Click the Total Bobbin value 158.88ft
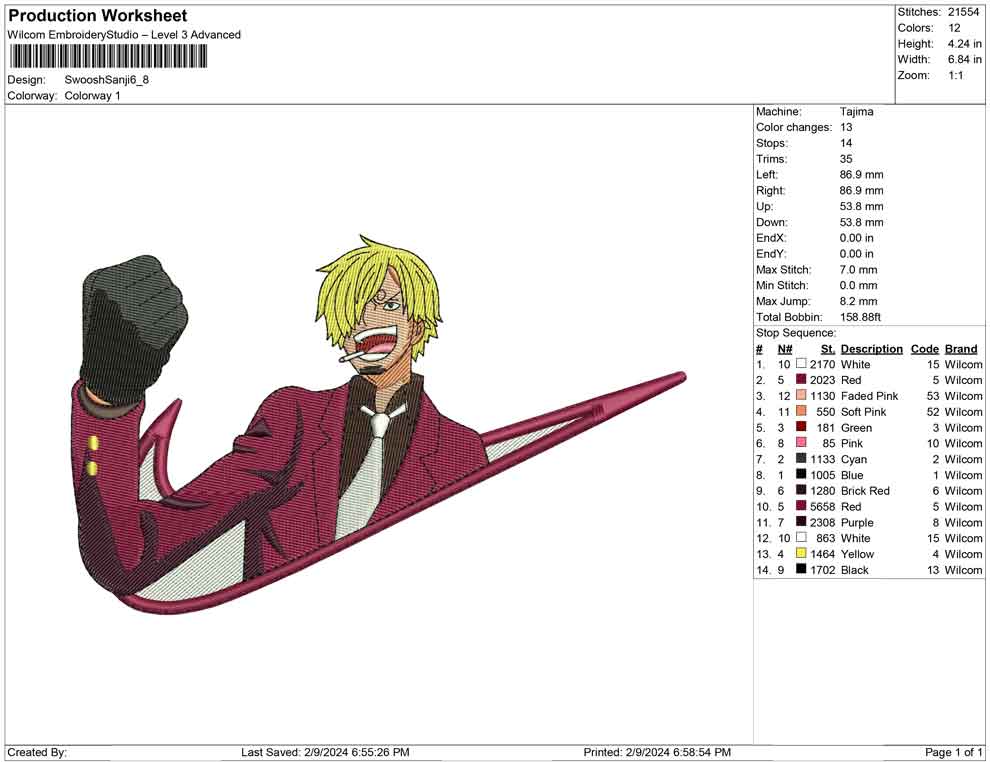This screenshot has height=762, width=990. pos(861,317)
